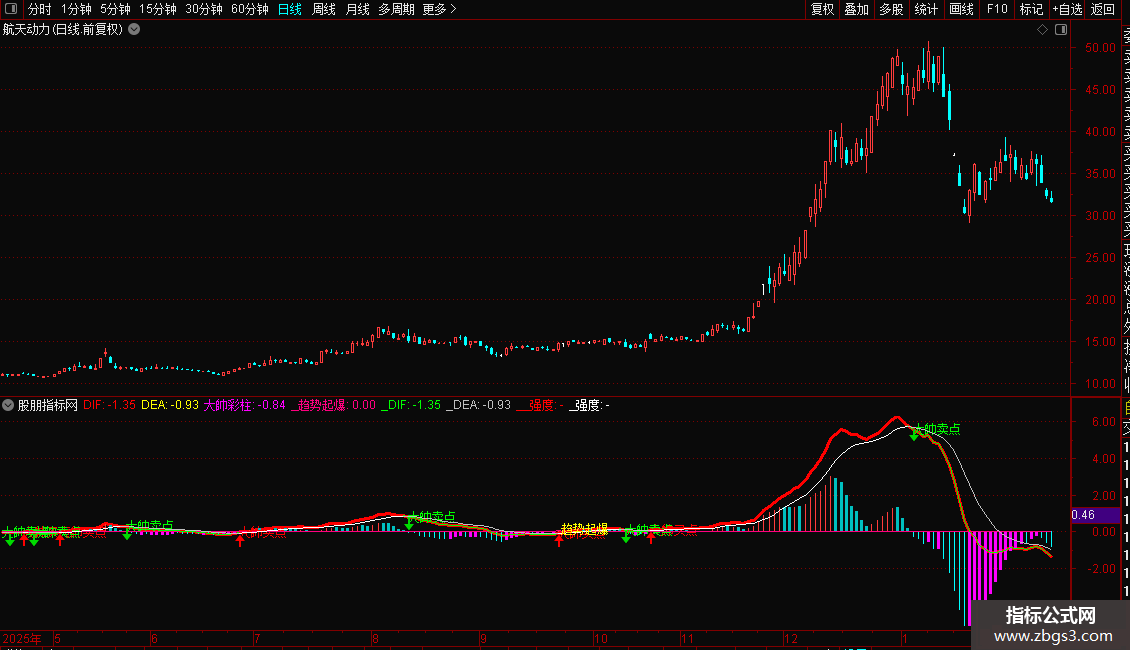Click the 返回 back button
The image size is (1130, 650).
point(1103,9)
